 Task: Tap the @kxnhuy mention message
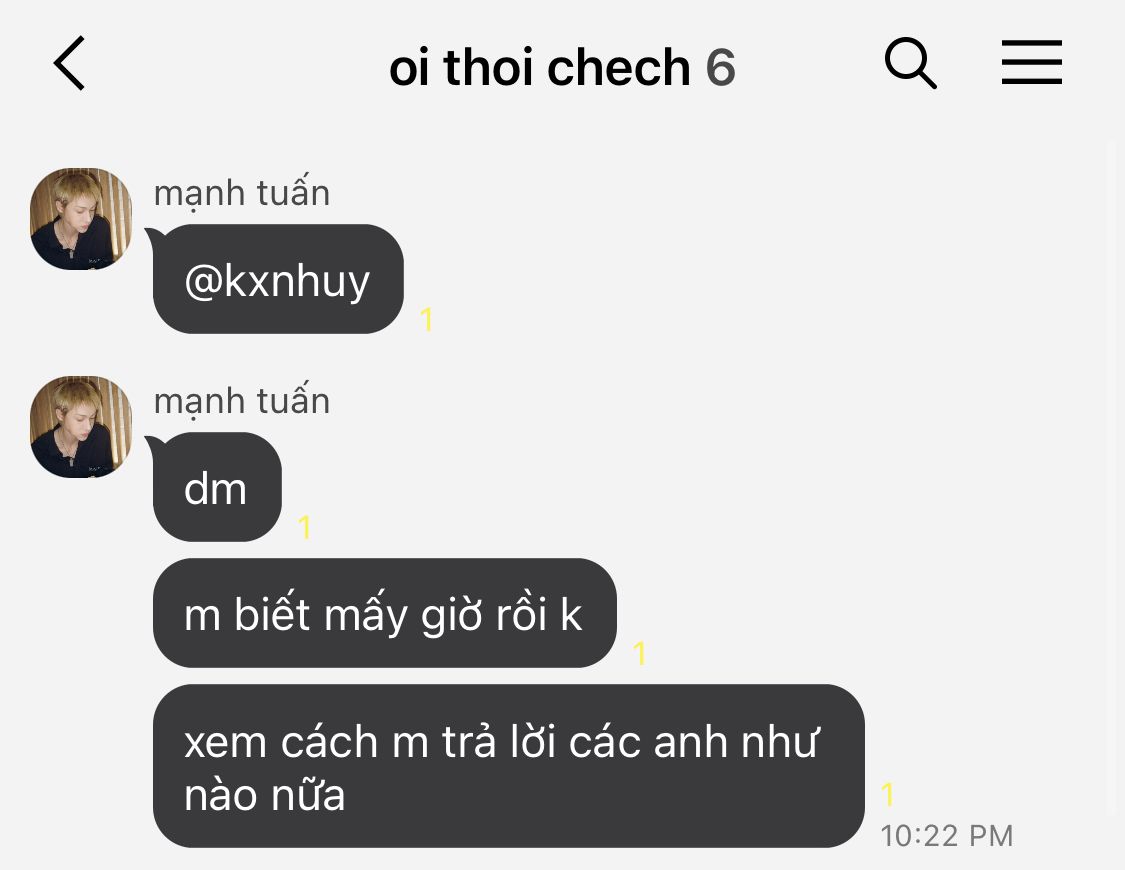[278, 279]
